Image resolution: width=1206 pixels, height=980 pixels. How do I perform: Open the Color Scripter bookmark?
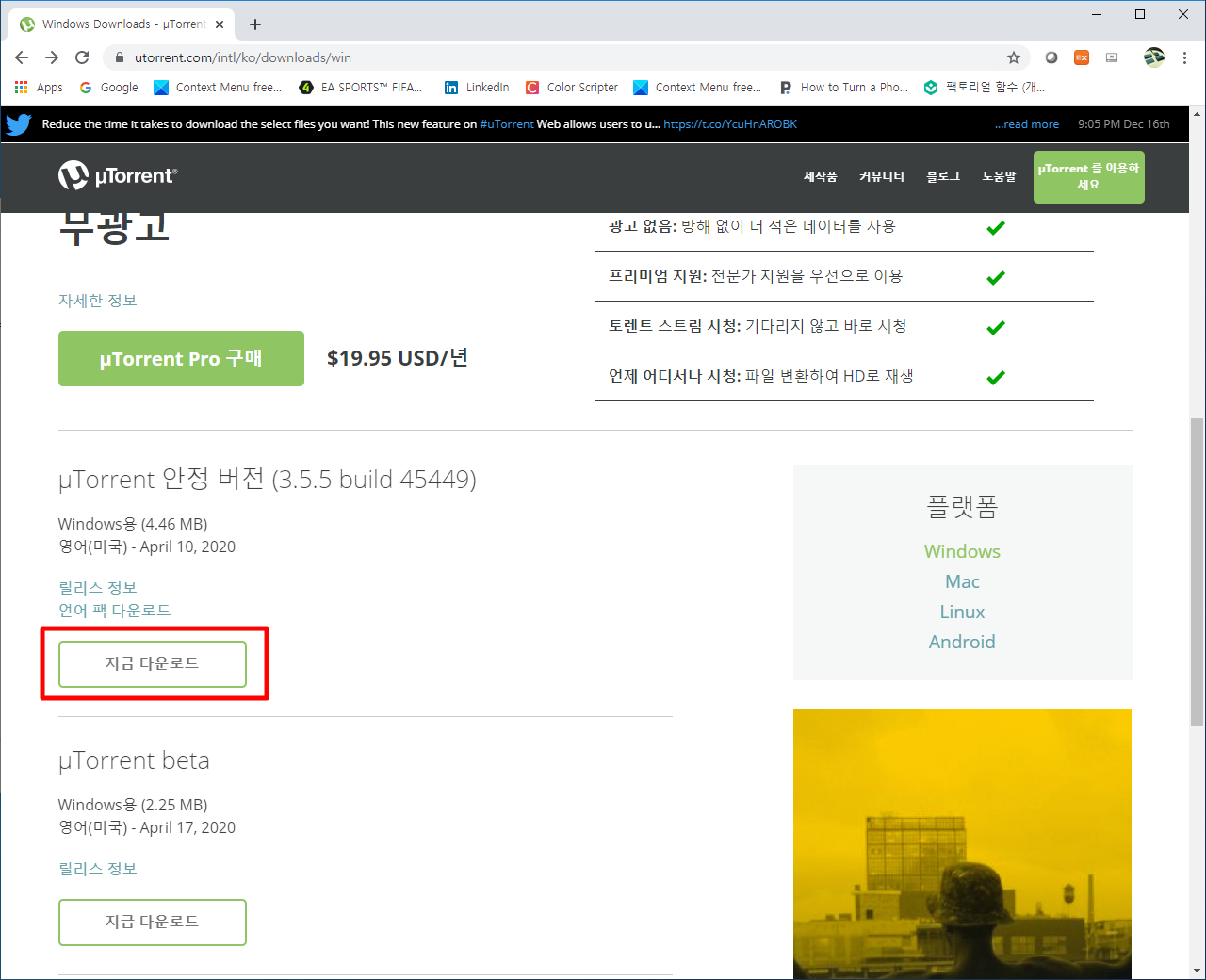pos(572,88)
